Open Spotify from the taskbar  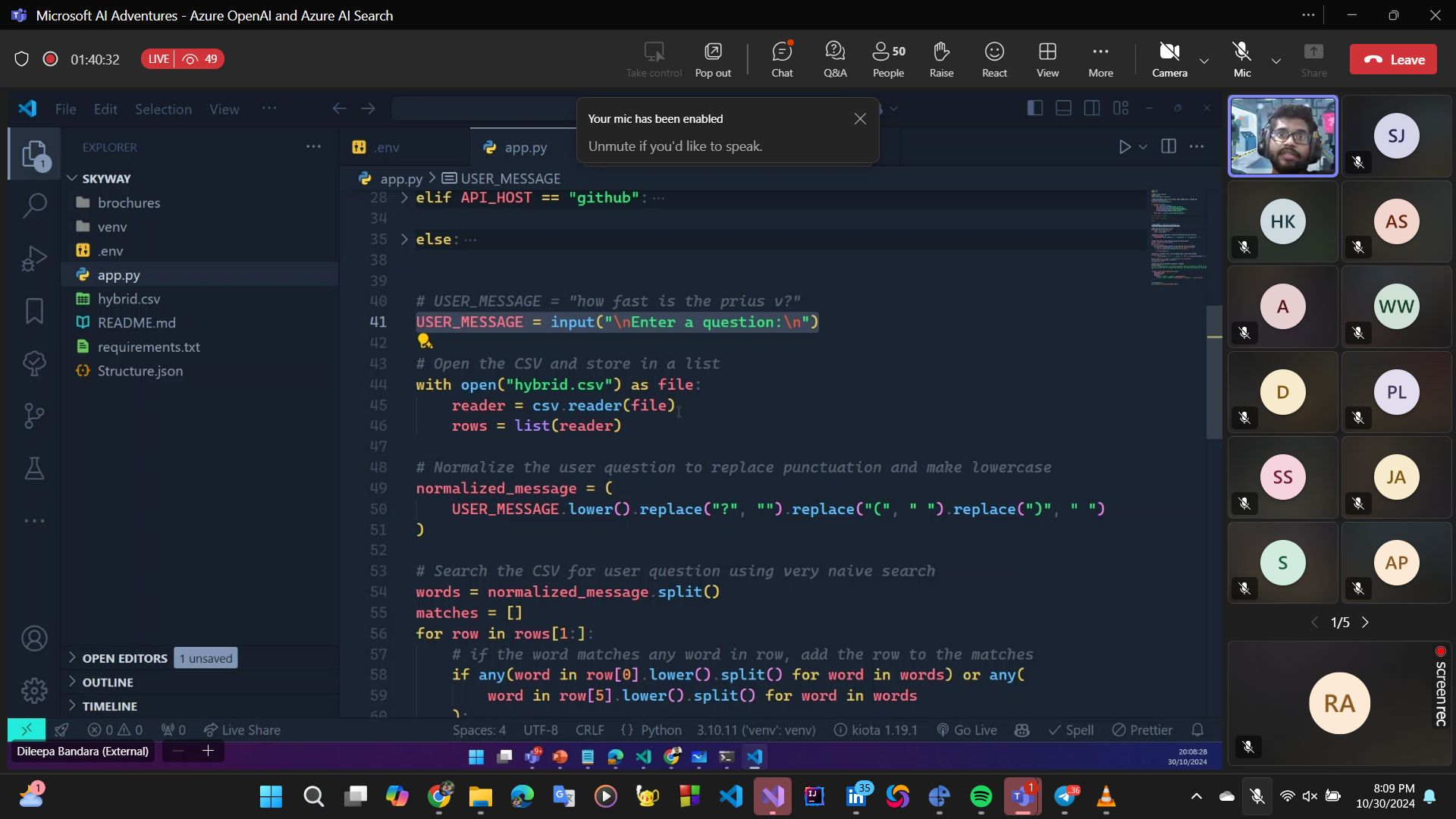[x=981, y=796]
